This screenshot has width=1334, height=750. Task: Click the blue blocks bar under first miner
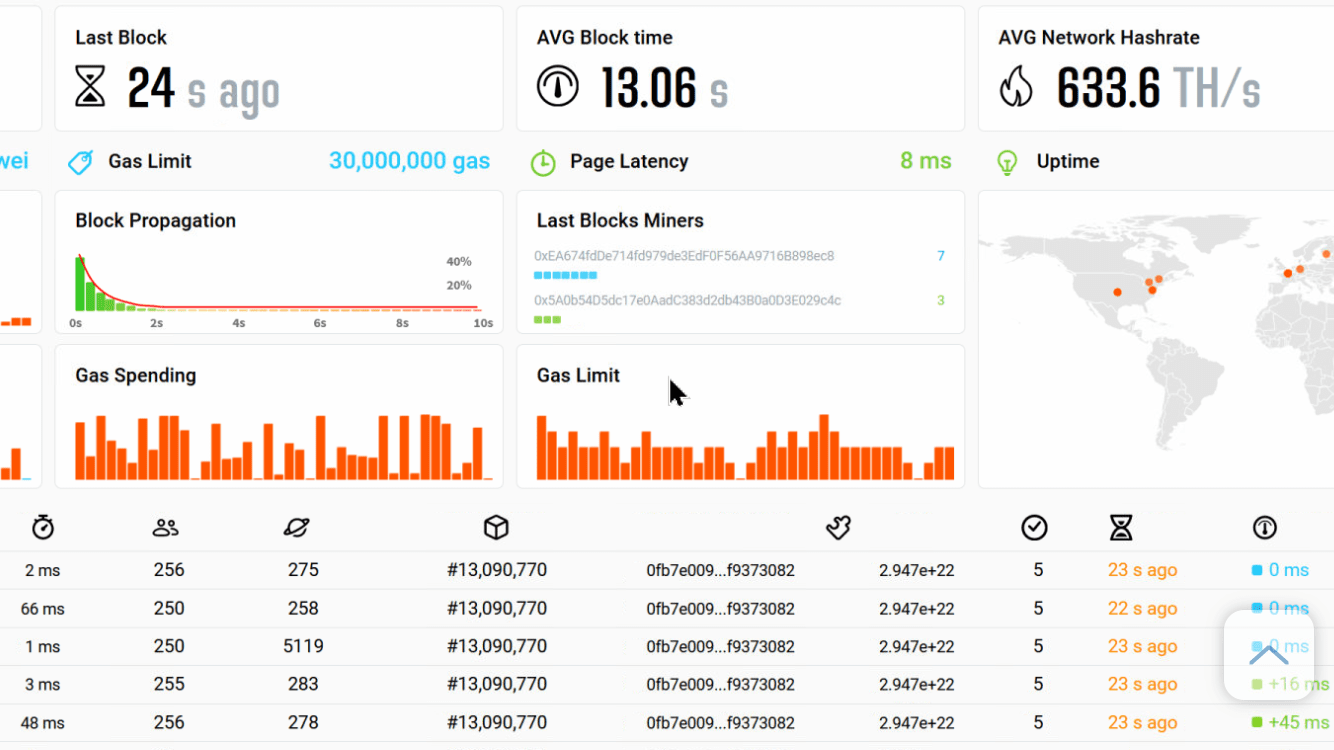point(566,275)
